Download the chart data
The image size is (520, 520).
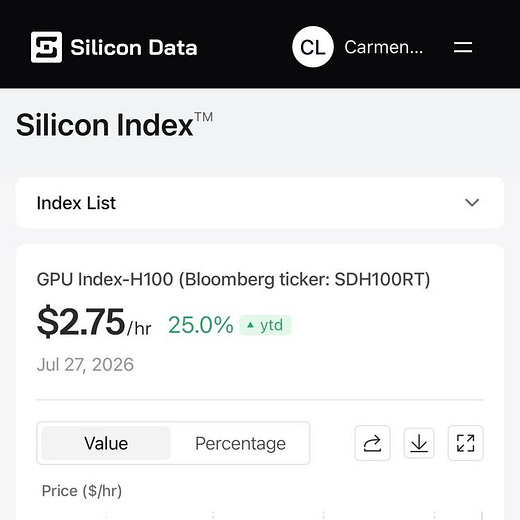pyautogui.click(x=419, y=443)
